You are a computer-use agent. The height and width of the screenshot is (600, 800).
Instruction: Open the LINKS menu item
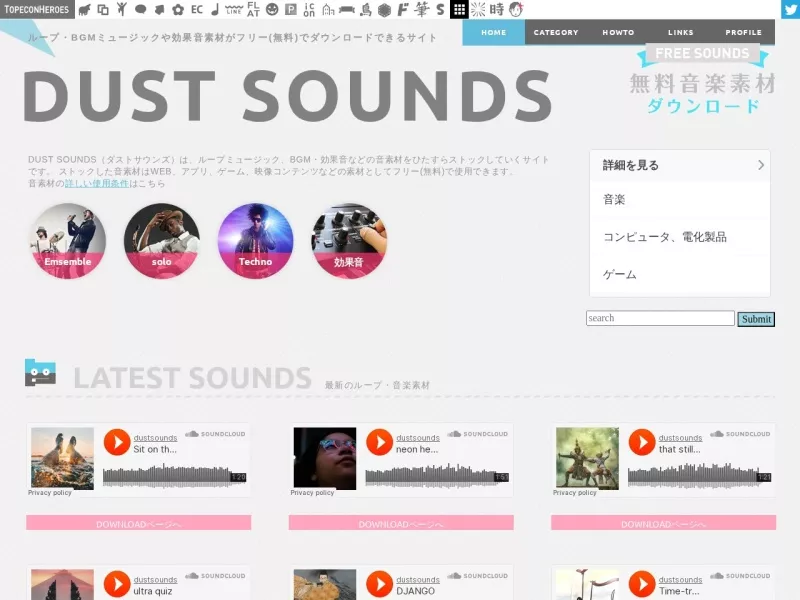click(x=681, y=32)
